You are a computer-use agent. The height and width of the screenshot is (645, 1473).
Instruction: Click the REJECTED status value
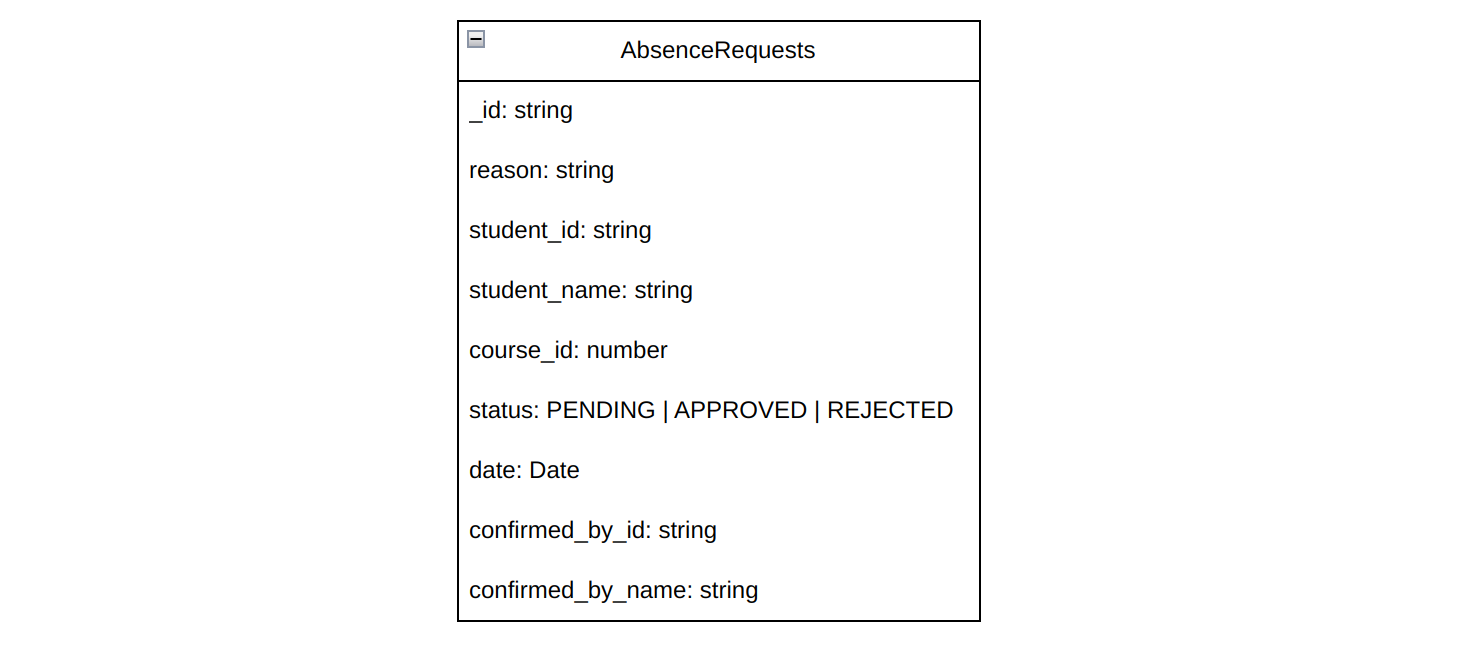[889, 410]
